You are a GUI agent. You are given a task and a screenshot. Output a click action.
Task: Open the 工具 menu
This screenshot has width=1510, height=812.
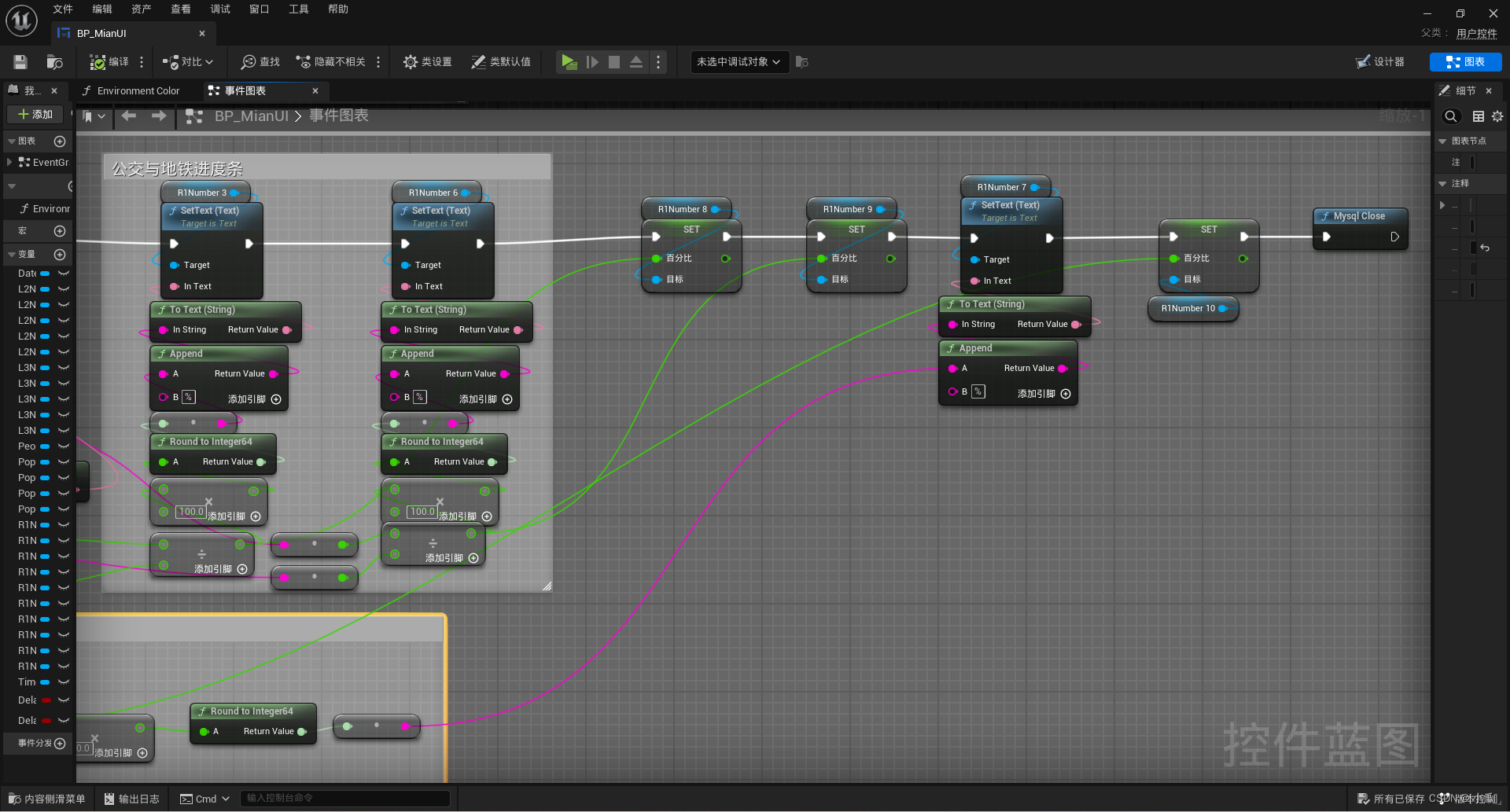point(299,9)
